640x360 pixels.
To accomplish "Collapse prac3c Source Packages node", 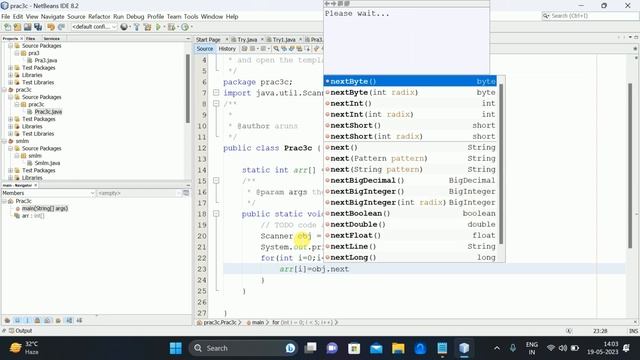I will pyautogui.click(x=11, y=97).
